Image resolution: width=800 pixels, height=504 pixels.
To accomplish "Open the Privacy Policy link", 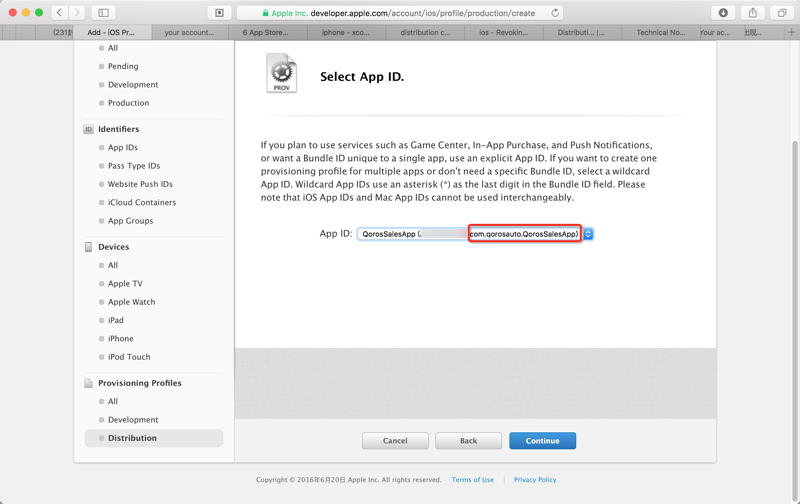I will tap(535, 480).
